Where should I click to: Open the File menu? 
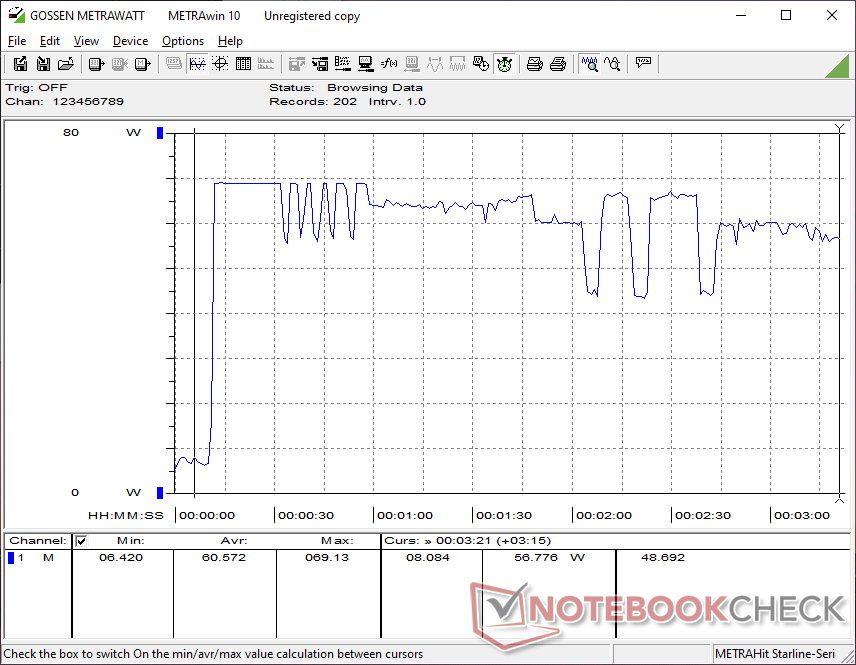[x=17, y=41]
